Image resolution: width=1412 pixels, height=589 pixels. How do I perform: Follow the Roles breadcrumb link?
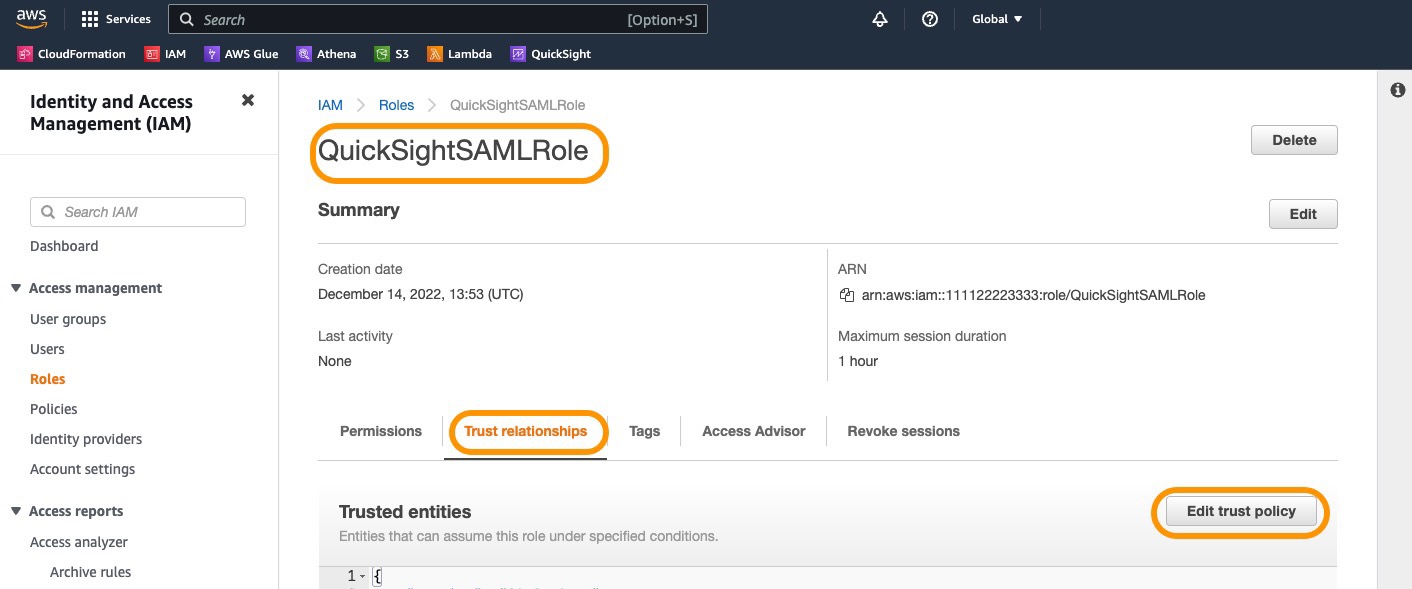(x=396, y=105)
